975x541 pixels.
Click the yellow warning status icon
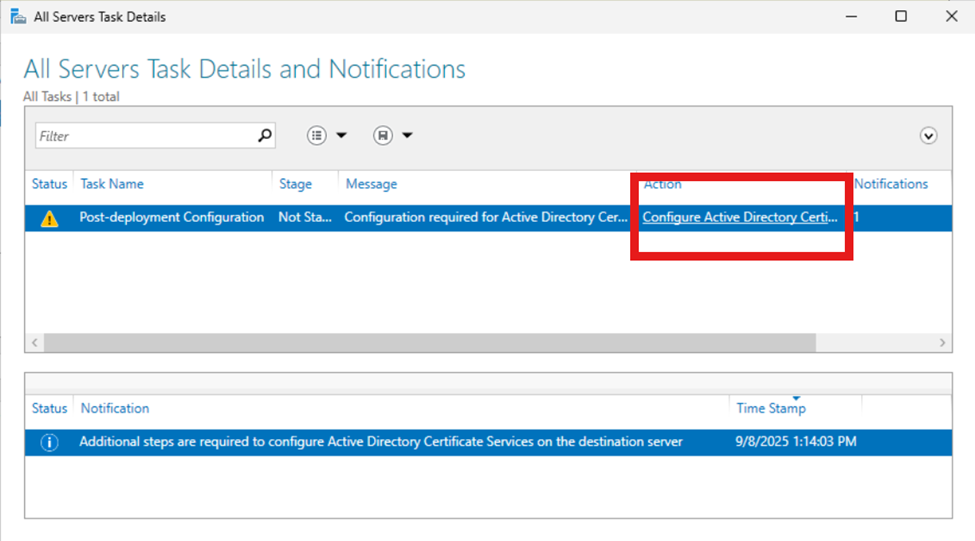click(x=49, y=218)
